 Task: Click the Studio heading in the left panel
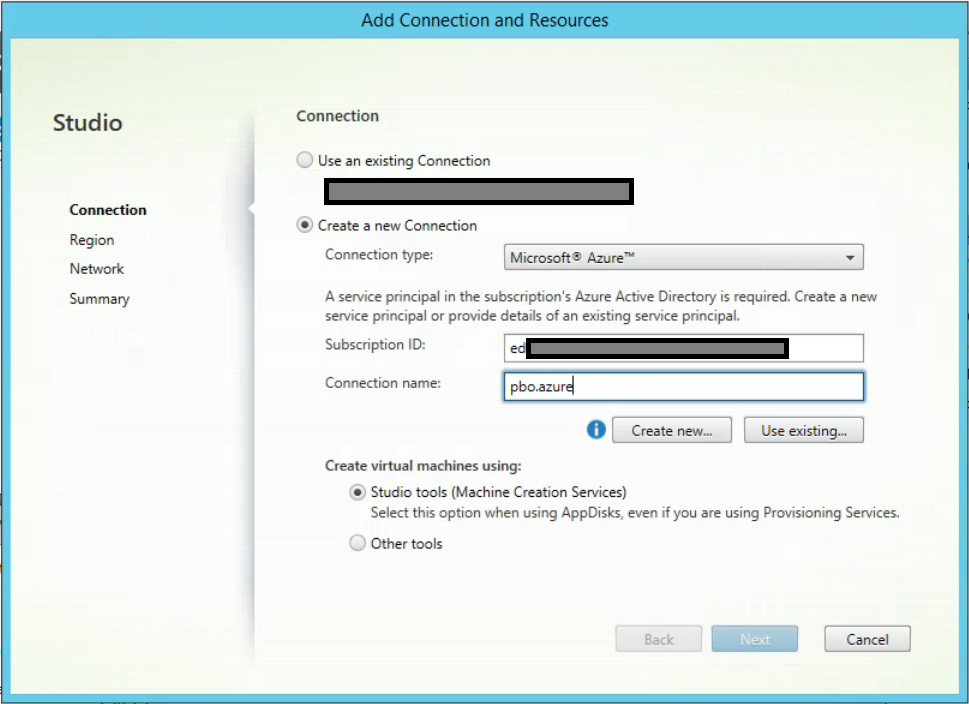[x=88, y=123]
